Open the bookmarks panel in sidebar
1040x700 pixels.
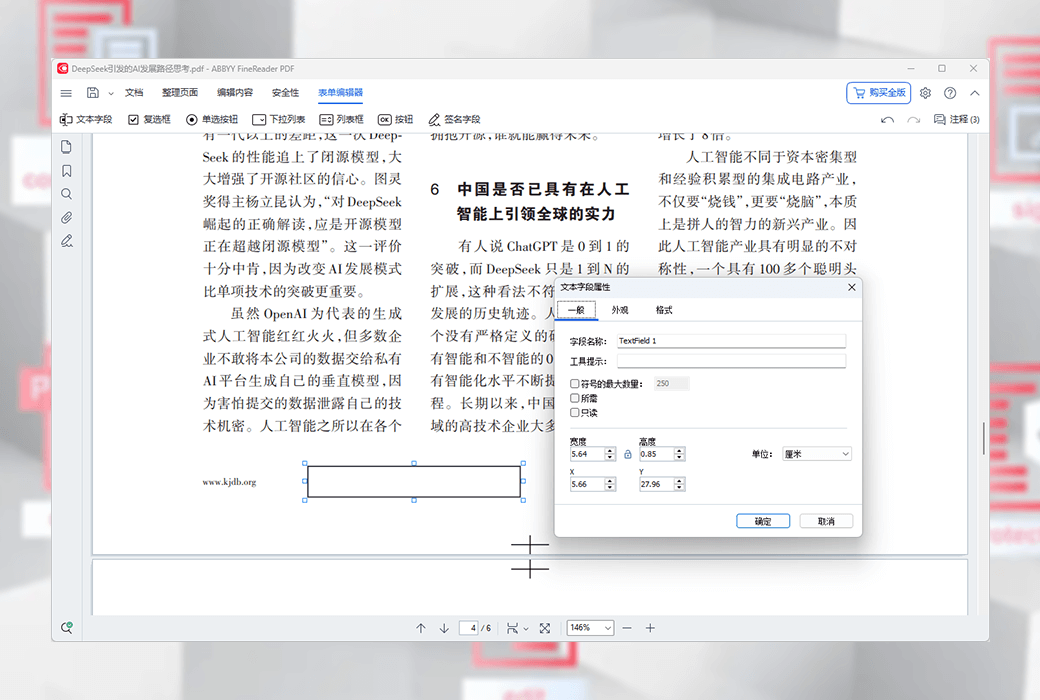tap(67, 171)
